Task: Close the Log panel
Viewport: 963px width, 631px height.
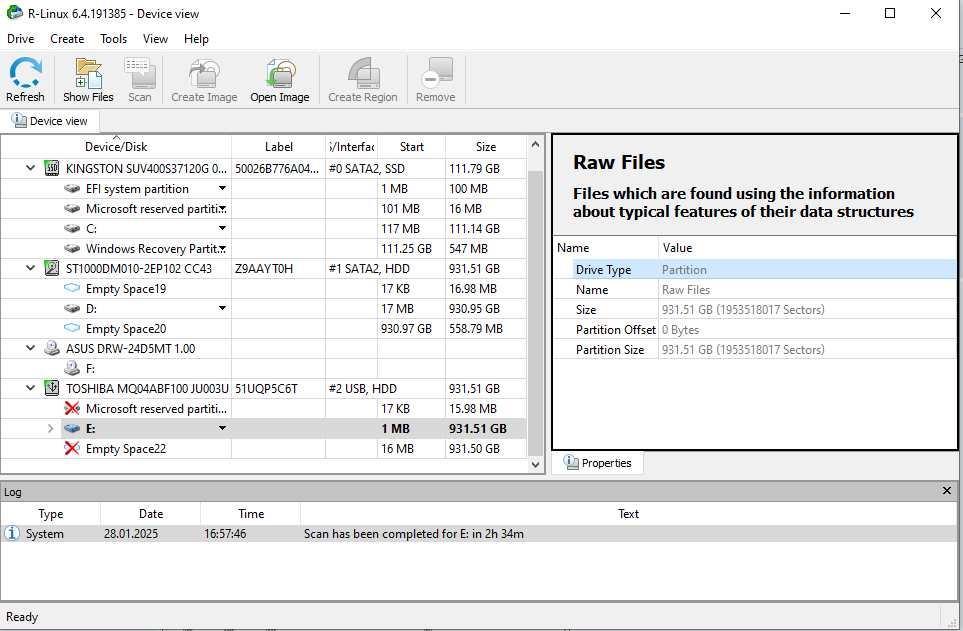Action: 947,491
